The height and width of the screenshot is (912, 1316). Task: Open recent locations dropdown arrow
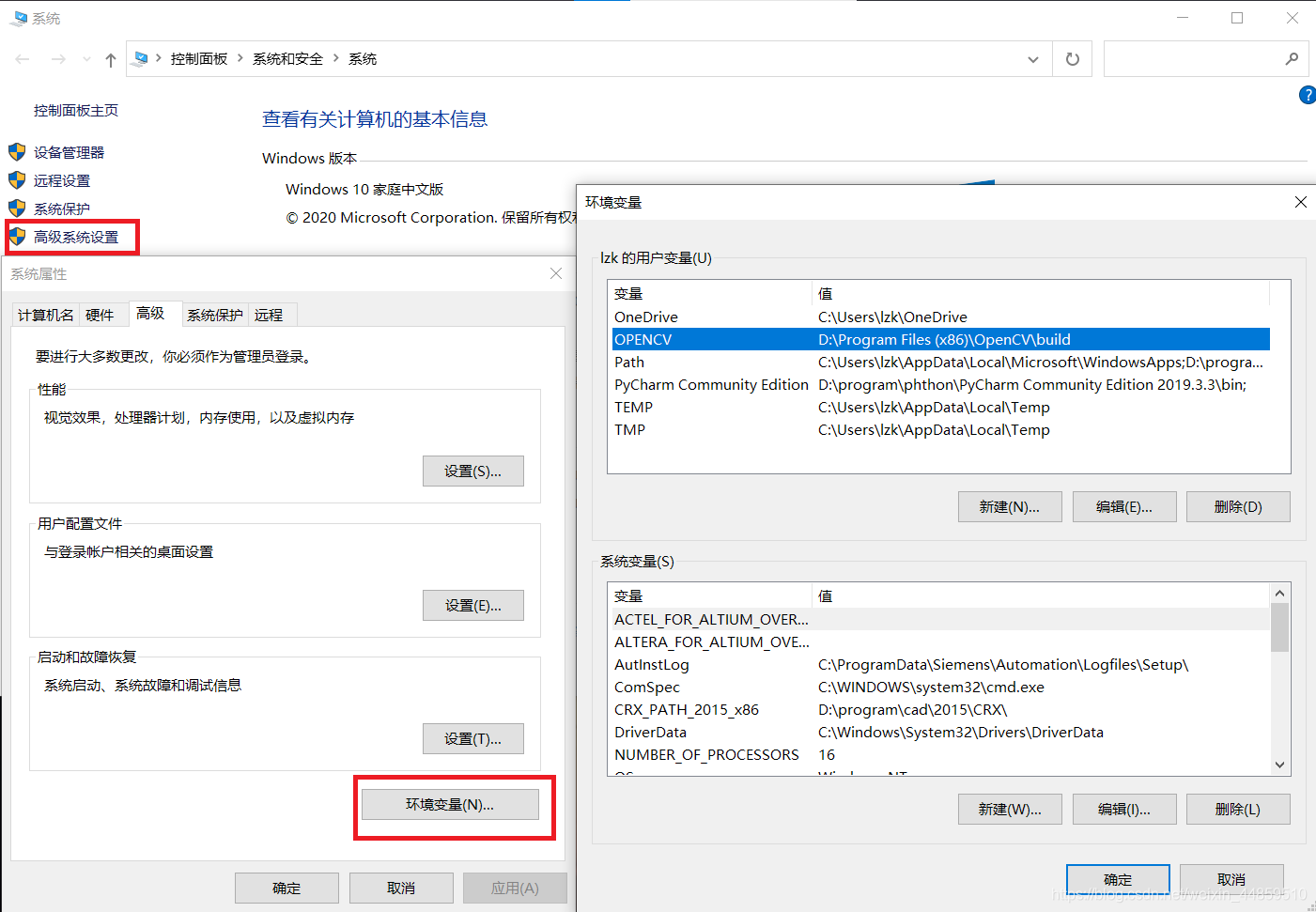point(86,59)
